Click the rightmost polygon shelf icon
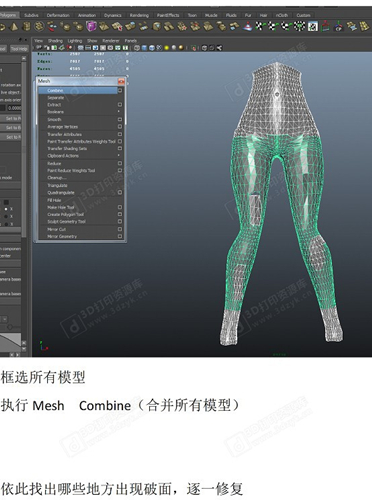The width and height of the screenshot is (372, 500). click(366, 26)
